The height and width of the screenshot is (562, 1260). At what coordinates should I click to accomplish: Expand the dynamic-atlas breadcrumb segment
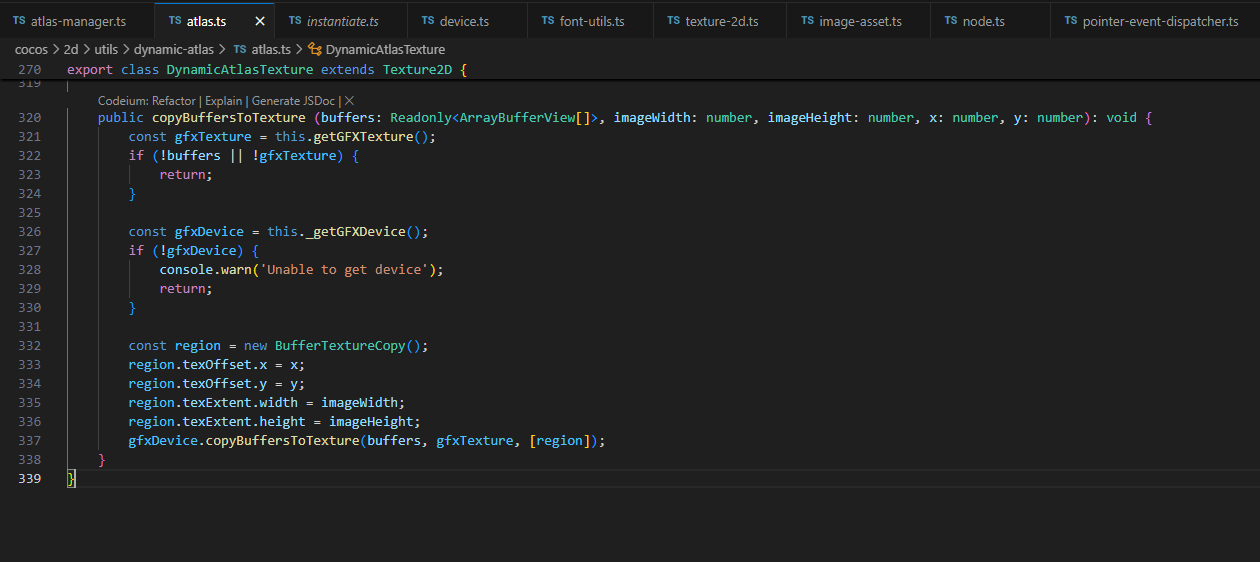[173, 49]
